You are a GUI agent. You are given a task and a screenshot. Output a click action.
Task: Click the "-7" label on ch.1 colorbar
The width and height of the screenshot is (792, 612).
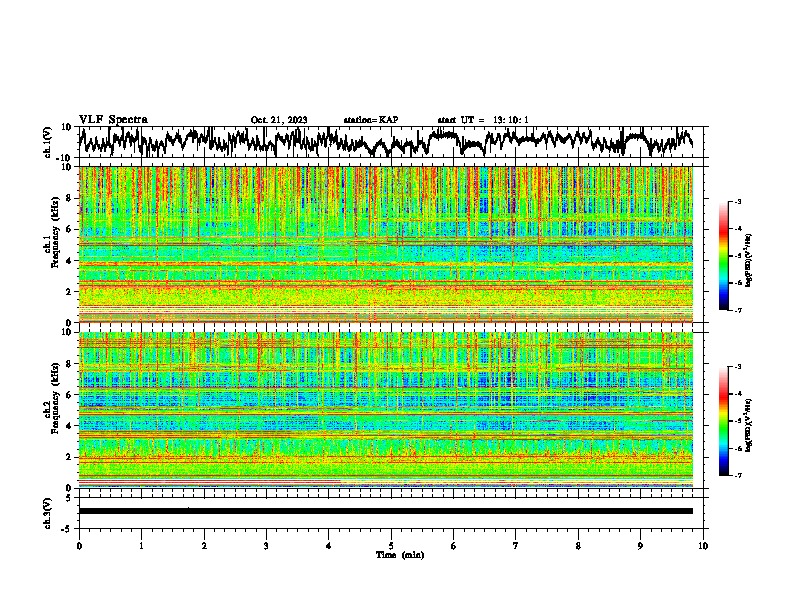point(737,310)
